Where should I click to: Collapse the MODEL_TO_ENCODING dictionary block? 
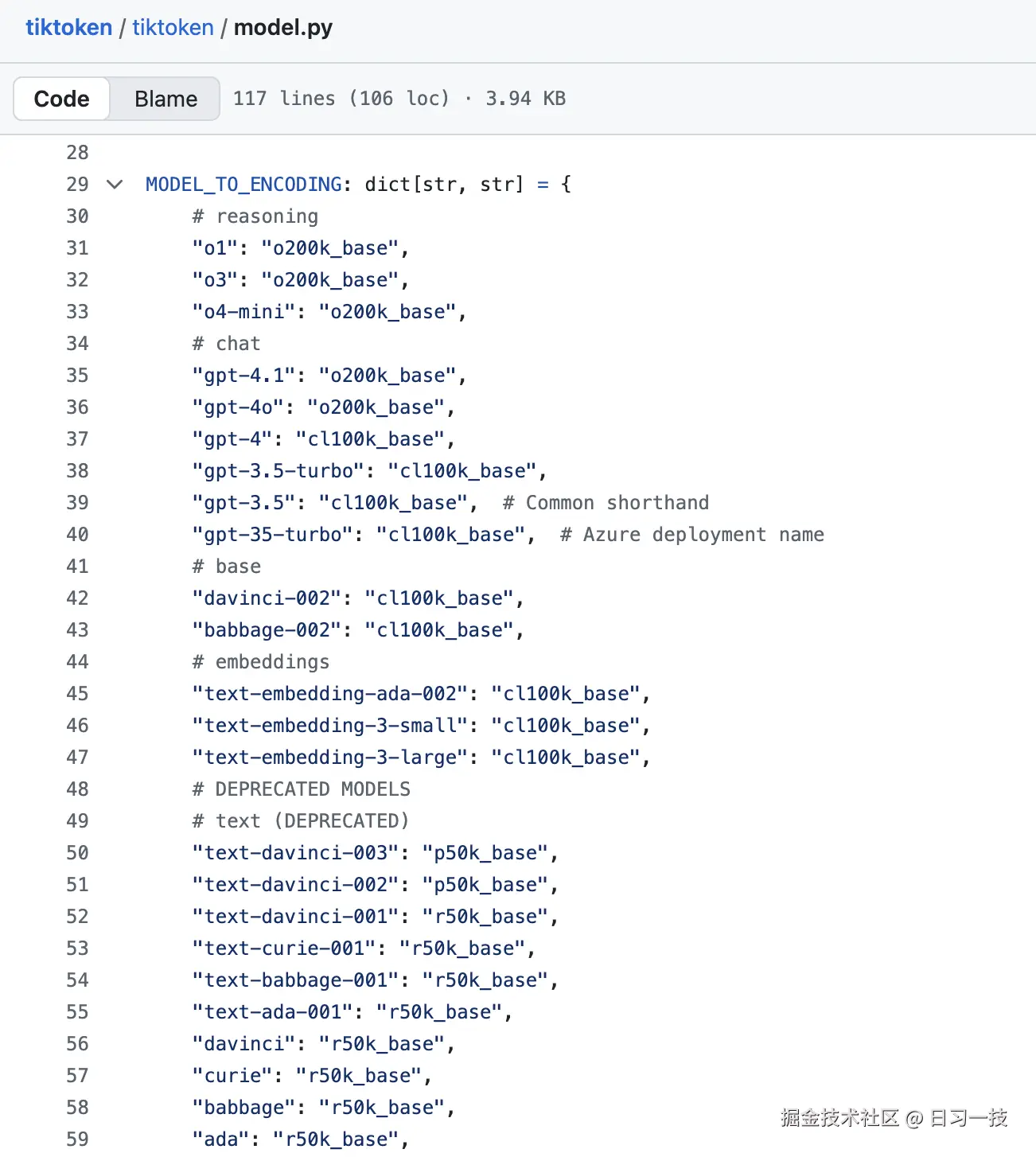pyautogui.click(x=115, y=184)
